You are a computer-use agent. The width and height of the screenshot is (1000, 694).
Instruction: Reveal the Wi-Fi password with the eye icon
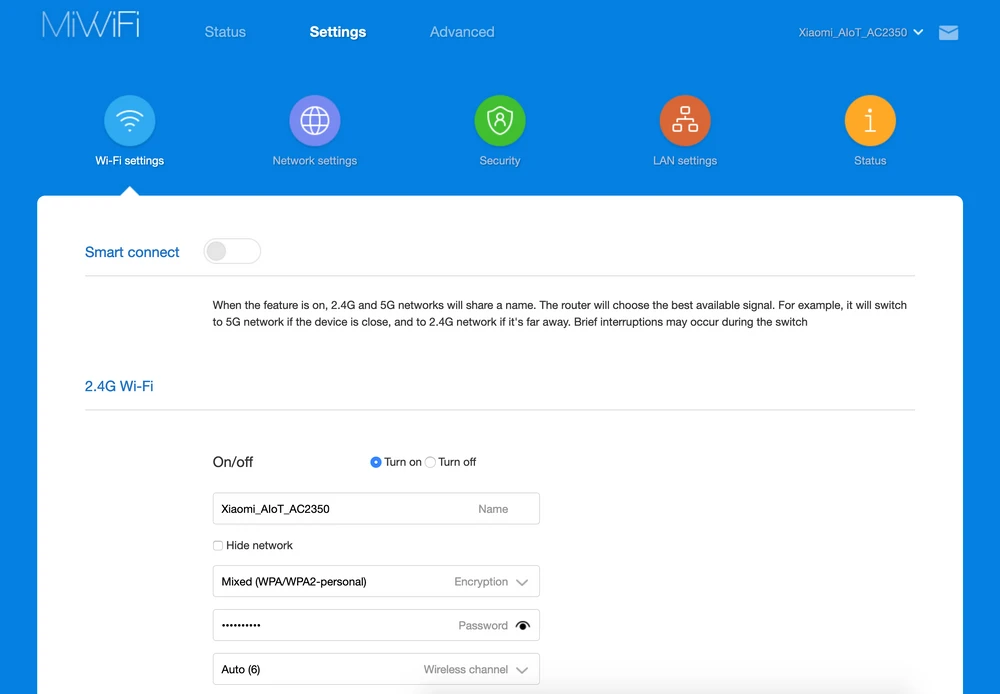click(x=523, y=625)
